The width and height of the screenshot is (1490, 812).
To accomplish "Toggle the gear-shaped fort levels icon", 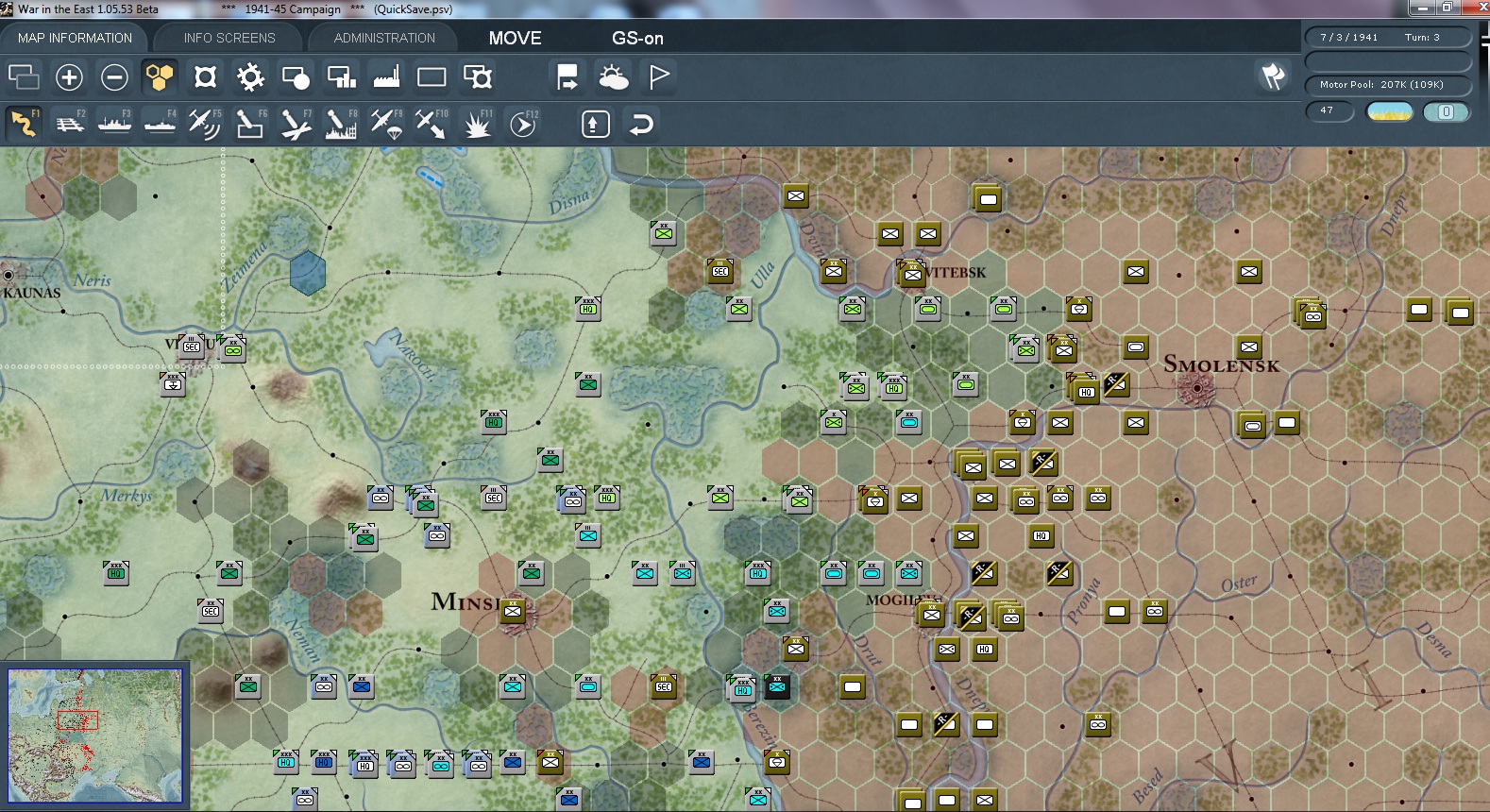I will (x=250, y=77).
